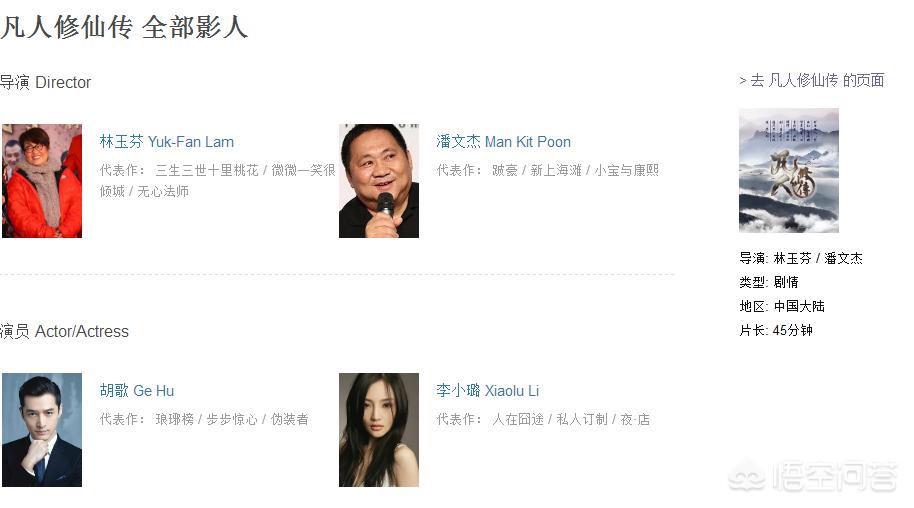Click 琅琊榜 in 胡歌's 代表作
The image size is (914, 508).
[x=174, y=419]
